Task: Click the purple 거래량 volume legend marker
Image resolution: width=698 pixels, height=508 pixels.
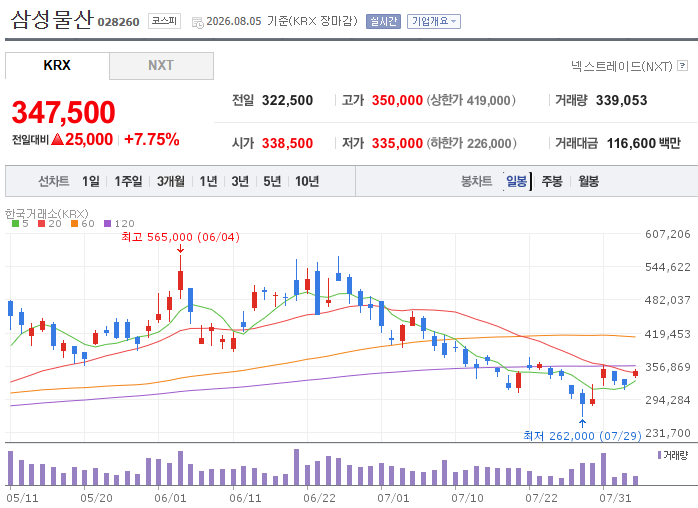Action: [659, 455]
